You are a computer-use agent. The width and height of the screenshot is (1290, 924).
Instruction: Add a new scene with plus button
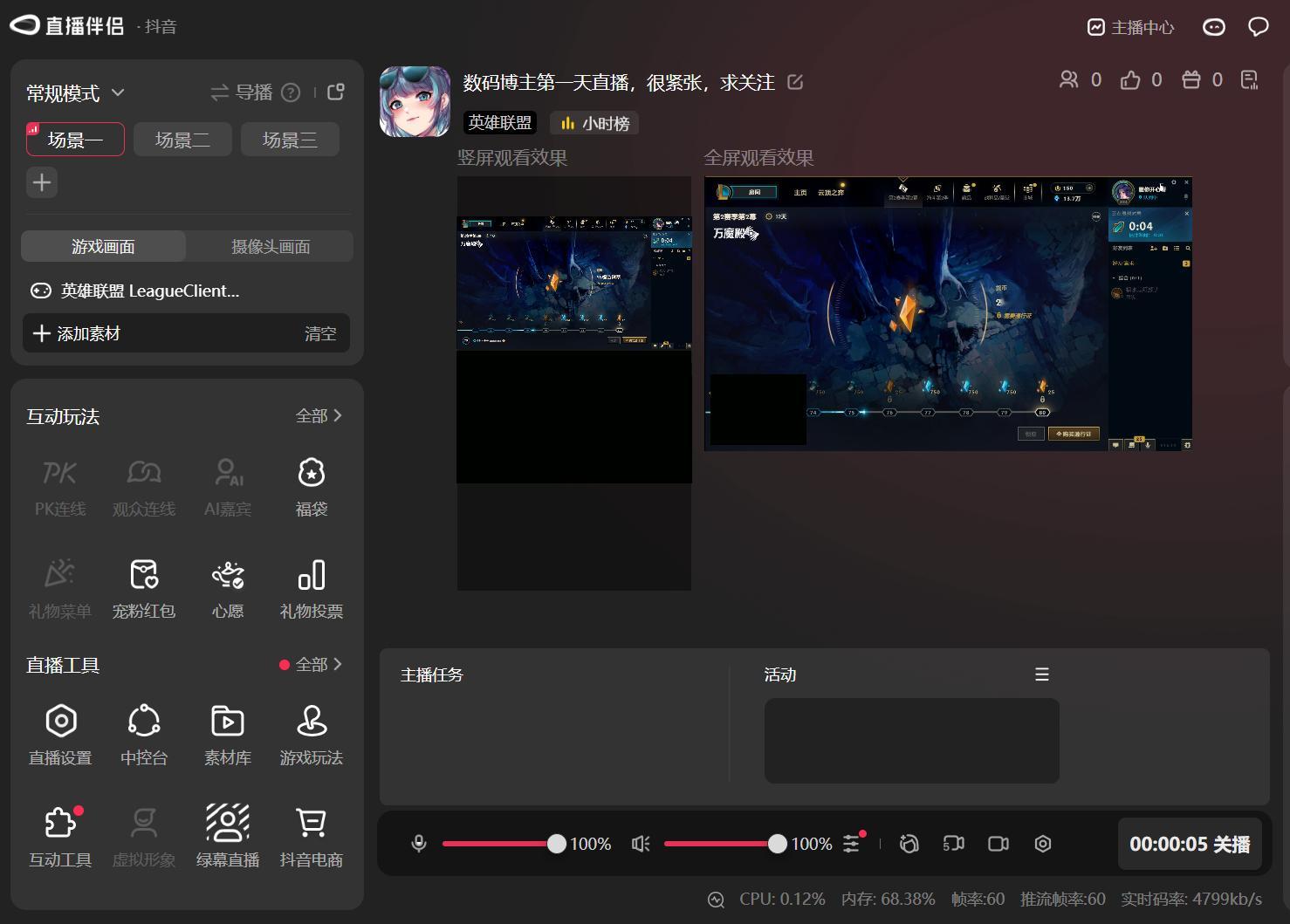[x=42, y=182]
